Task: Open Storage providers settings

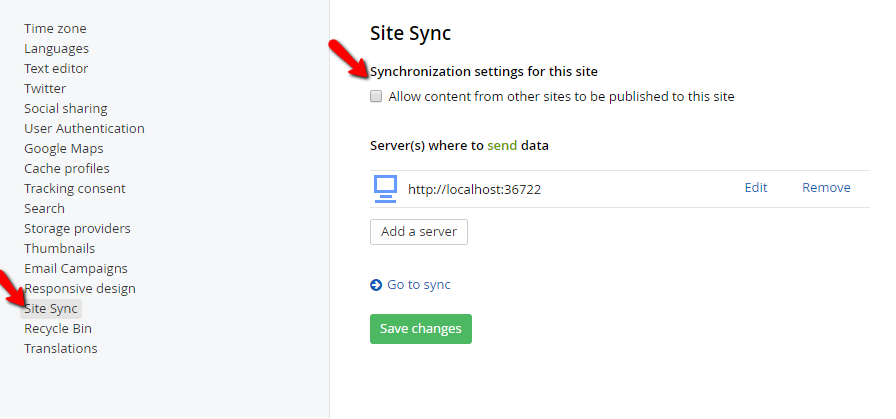Action: click(77, 229)
